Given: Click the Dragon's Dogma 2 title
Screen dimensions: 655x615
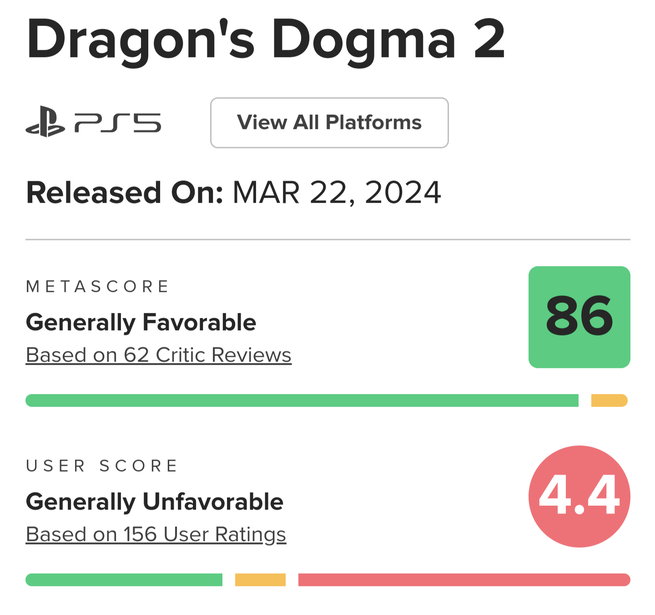Looking at the screenshot, I should pos(266,40).
